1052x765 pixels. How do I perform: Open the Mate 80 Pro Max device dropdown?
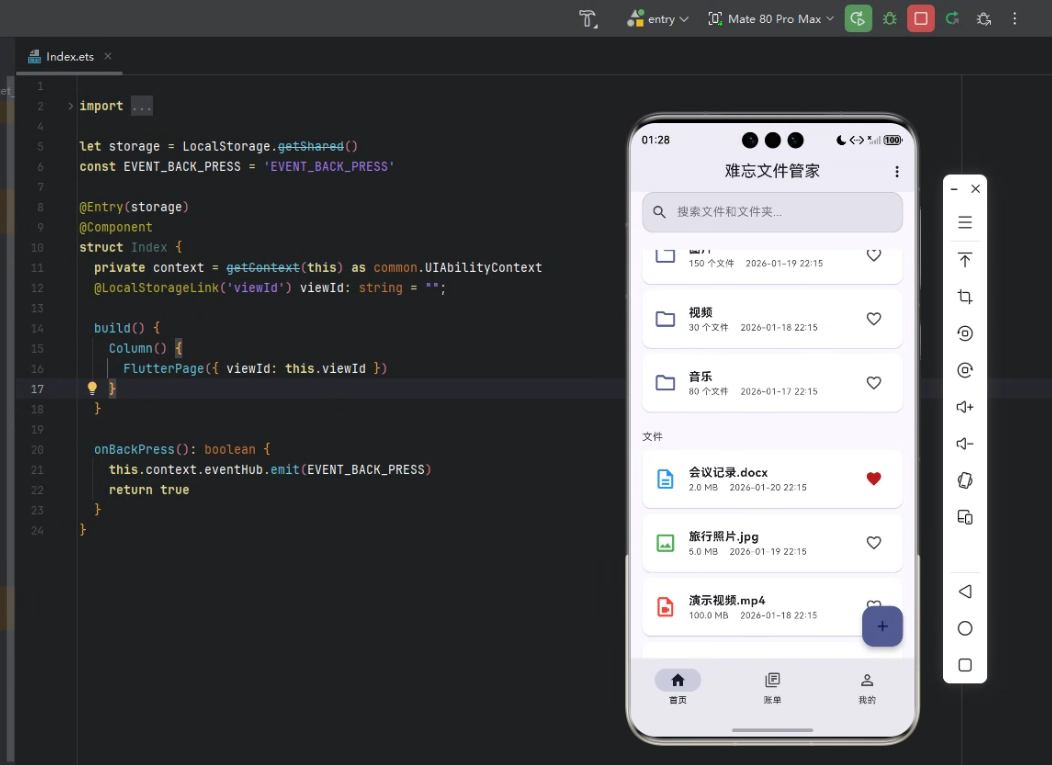click(771, 19)
